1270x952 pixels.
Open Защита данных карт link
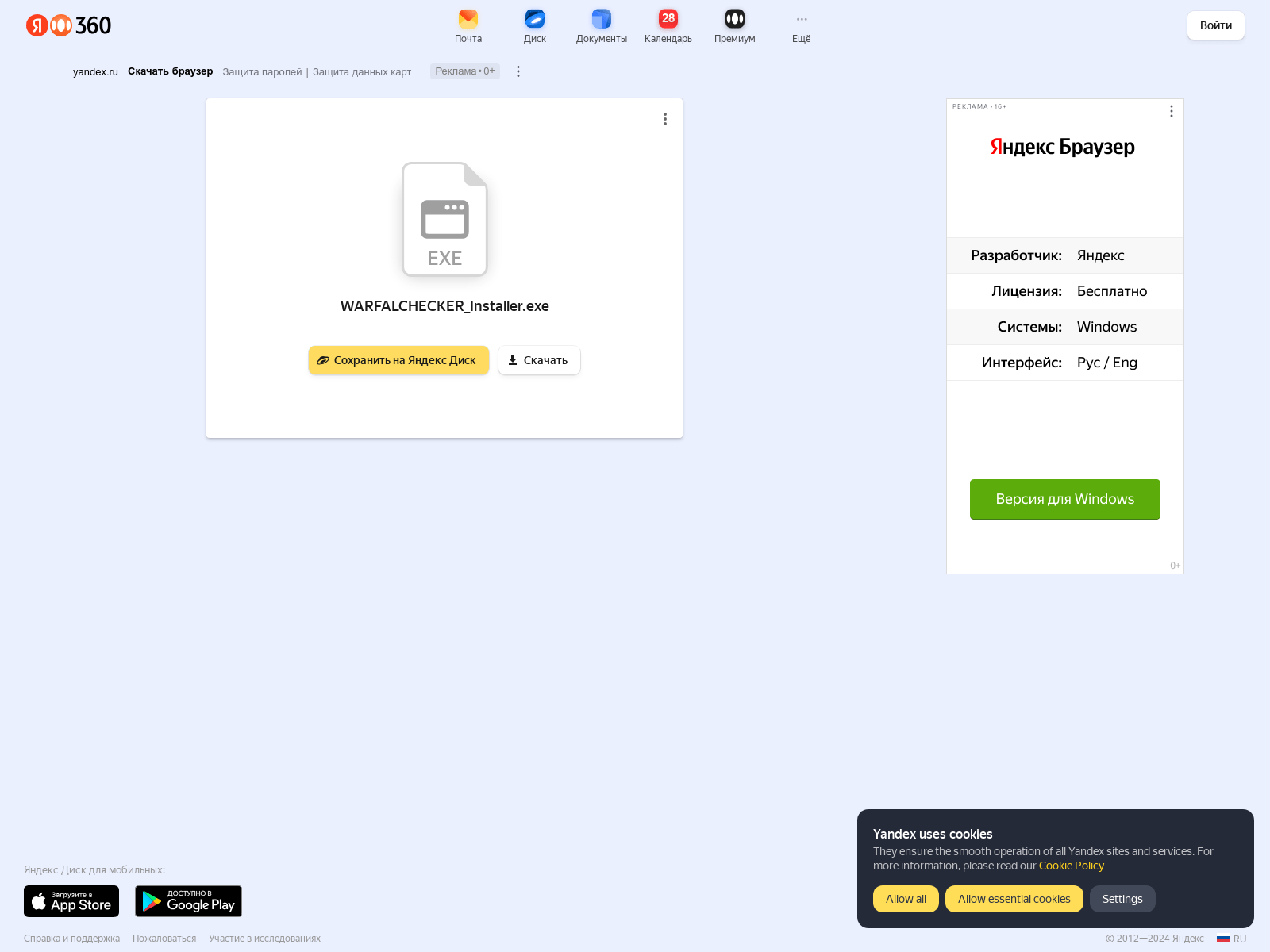tap(362, 71)
